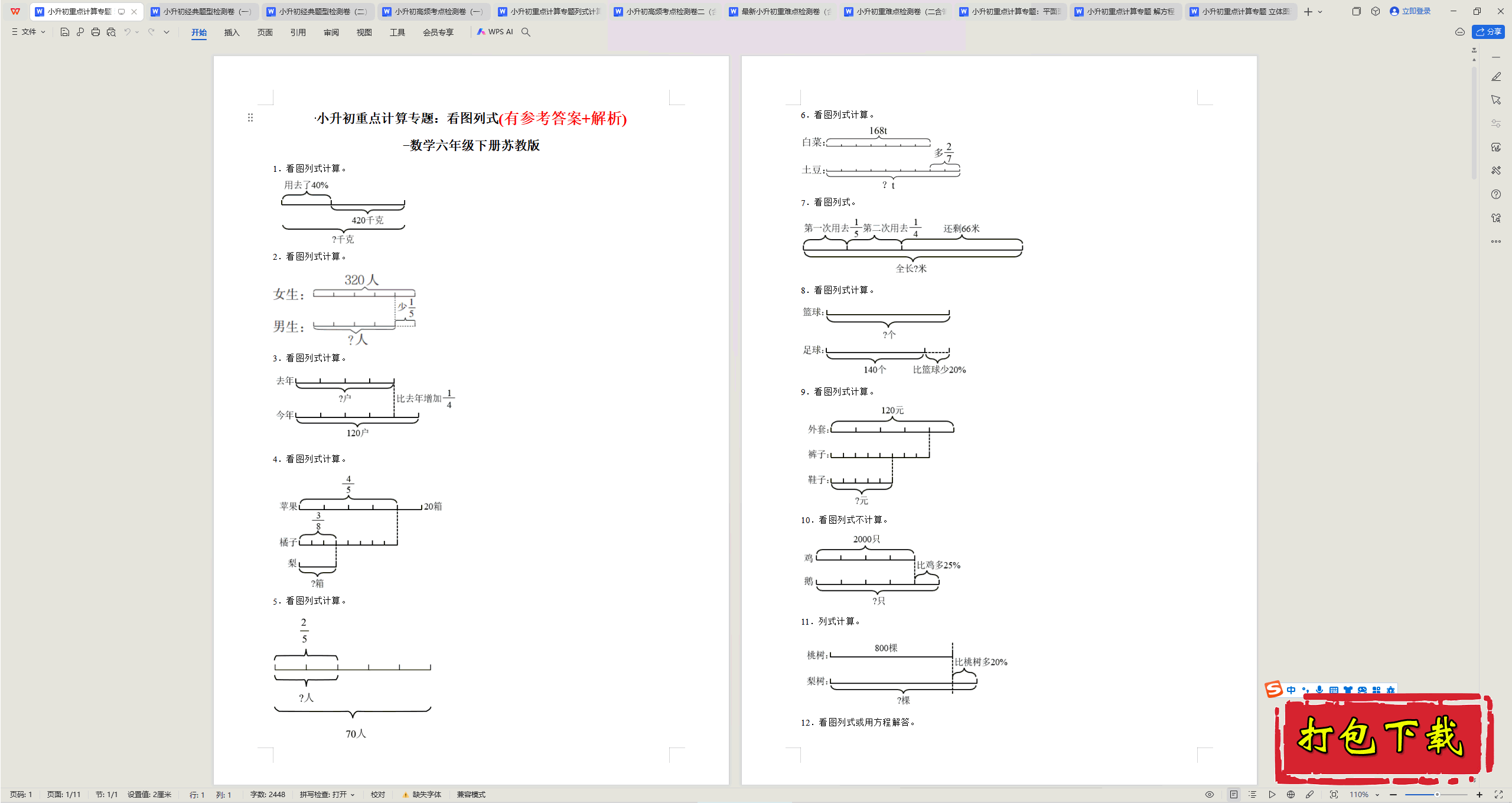Screen dimensions: 1512x803
Task: Select the 开始 ribbon tab
Action: click(x=199, y=32)
